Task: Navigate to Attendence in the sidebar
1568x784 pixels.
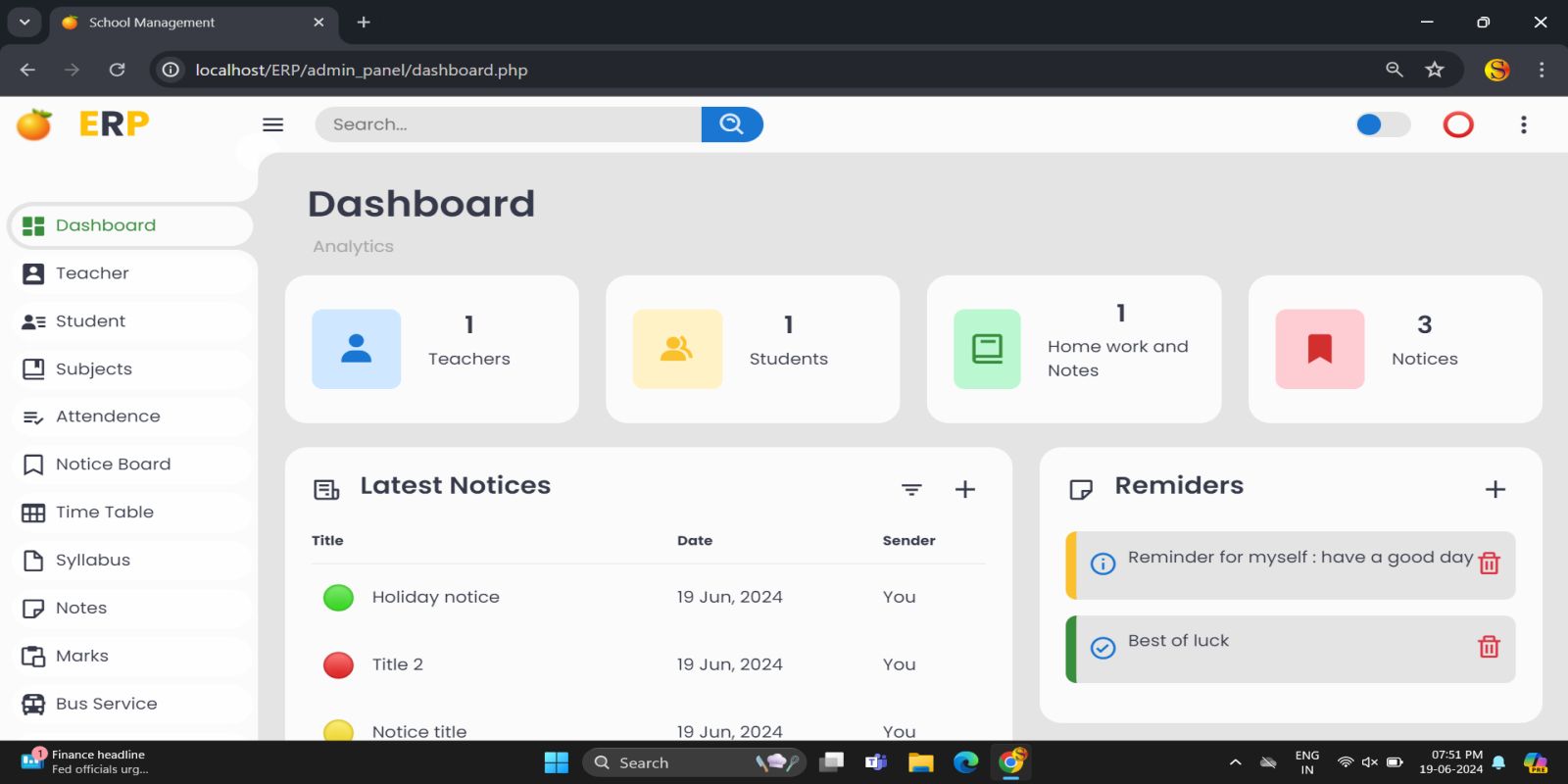Action: [x=130, y=416]
